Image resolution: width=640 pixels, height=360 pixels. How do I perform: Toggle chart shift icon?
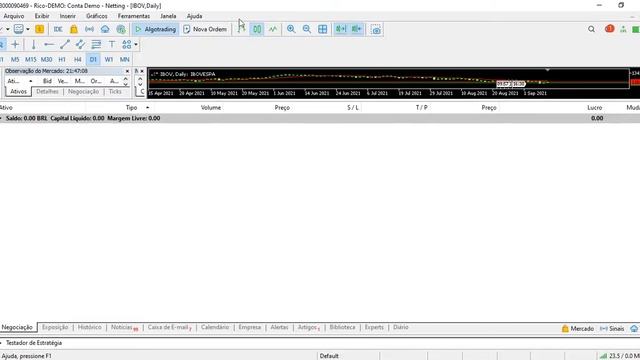(356, 29)
